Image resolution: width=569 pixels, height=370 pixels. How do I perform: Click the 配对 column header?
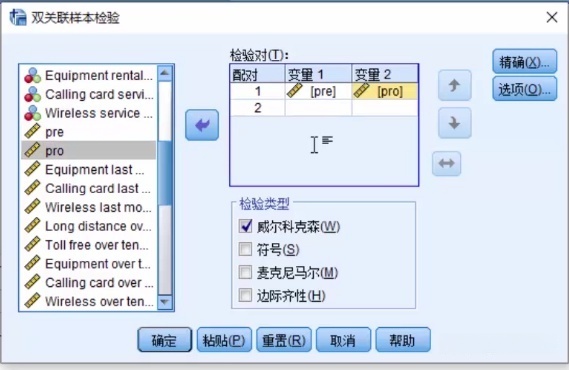pos(258,74)
